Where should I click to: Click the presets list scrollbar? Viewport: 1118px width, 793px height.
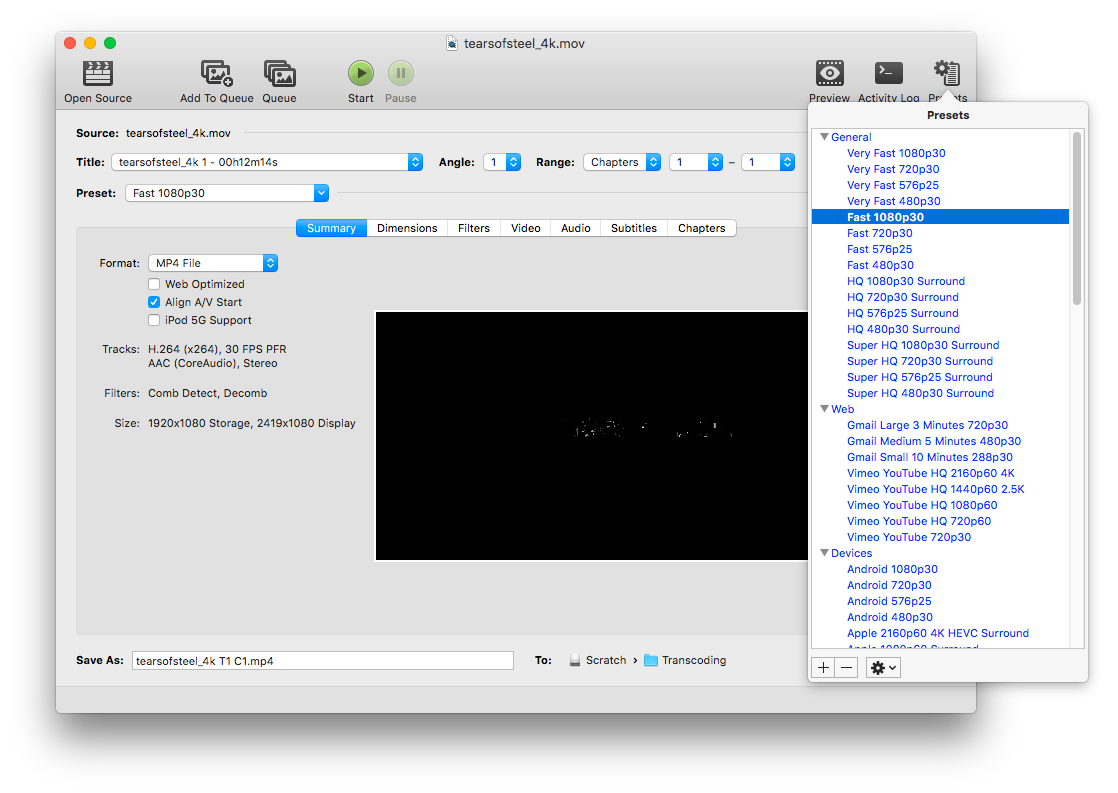click(x=1077, y=219)
